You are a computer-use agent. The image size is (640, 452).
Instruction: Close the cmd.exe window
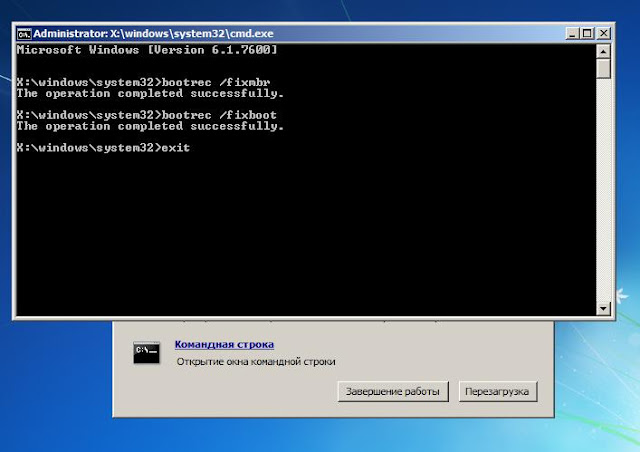click(x=603, y=33)
